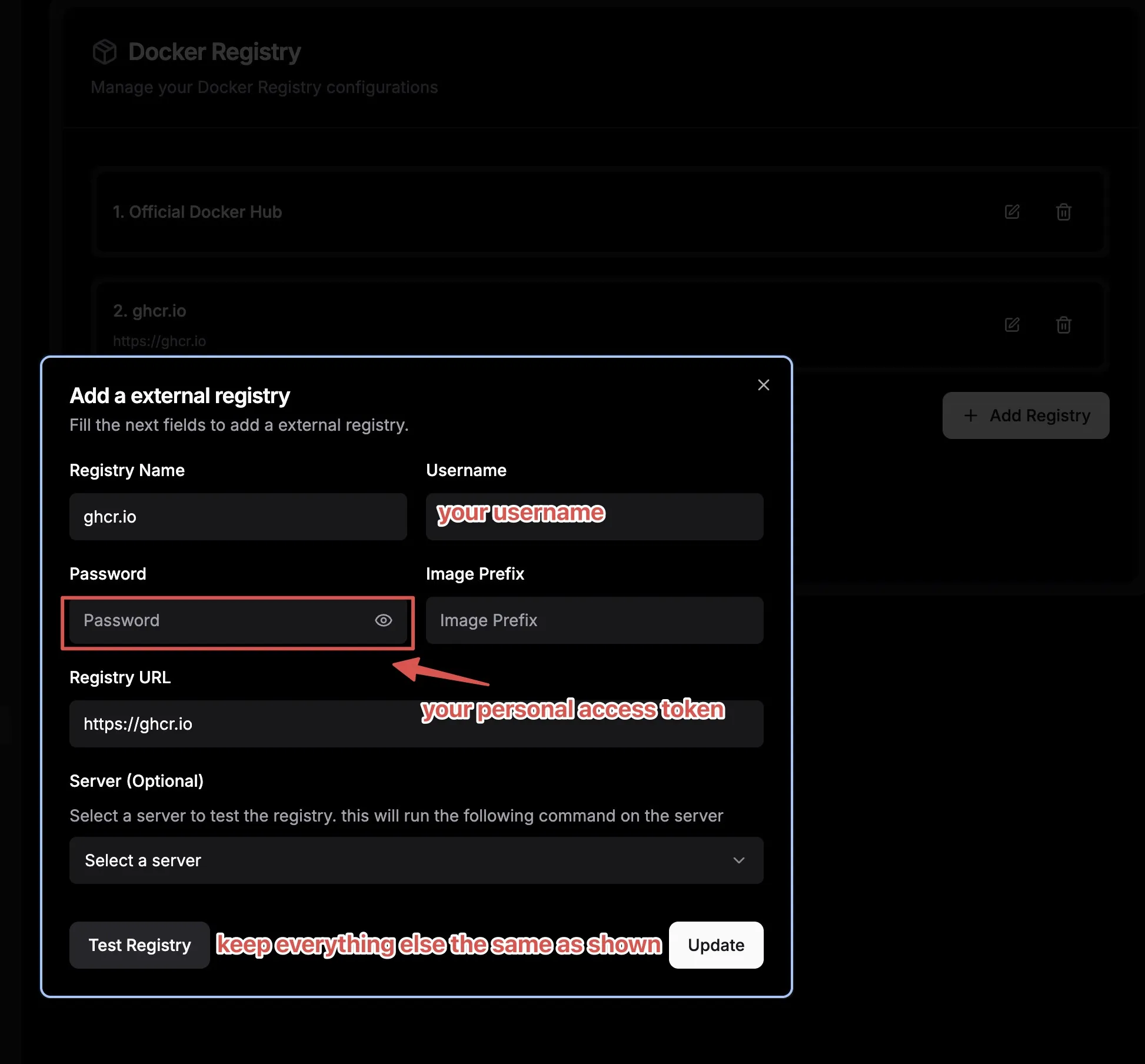This screenshot has width=1145, height=1064.
Task: Close the Add external registry dialog
Action: (763, 385)
